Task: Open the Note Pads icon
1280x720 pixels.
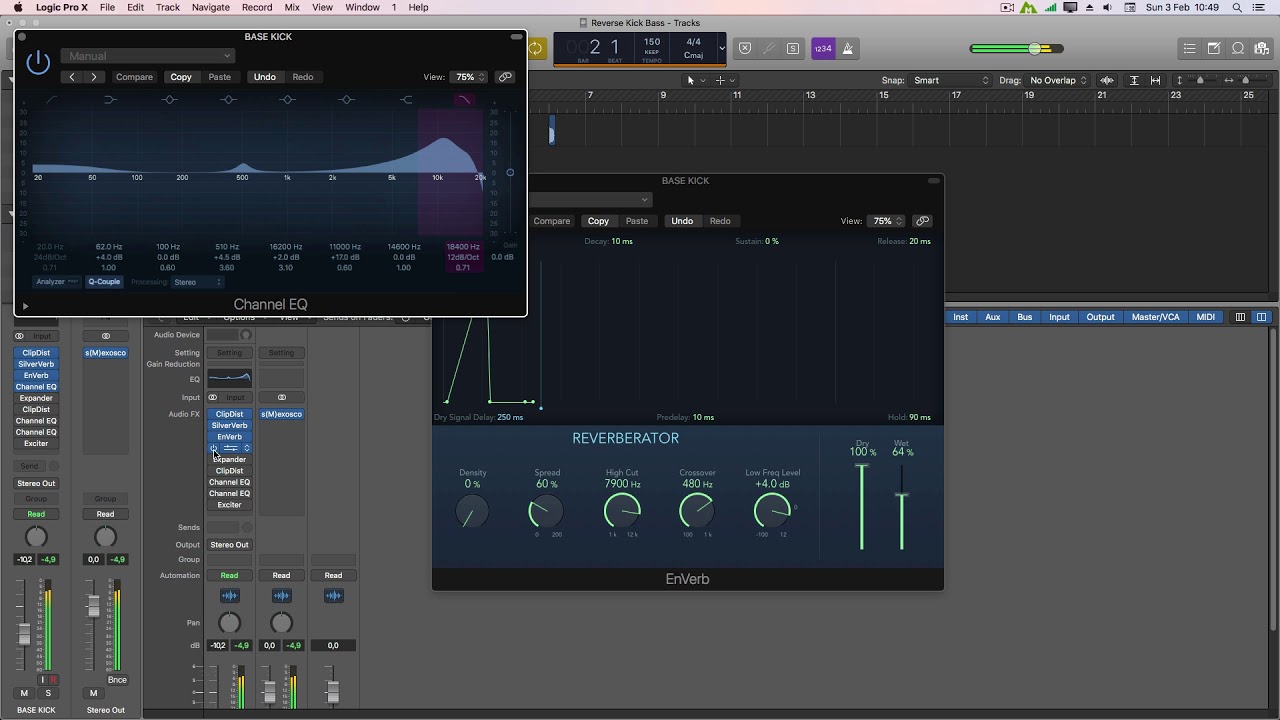Action: [x=1214, y=48]
